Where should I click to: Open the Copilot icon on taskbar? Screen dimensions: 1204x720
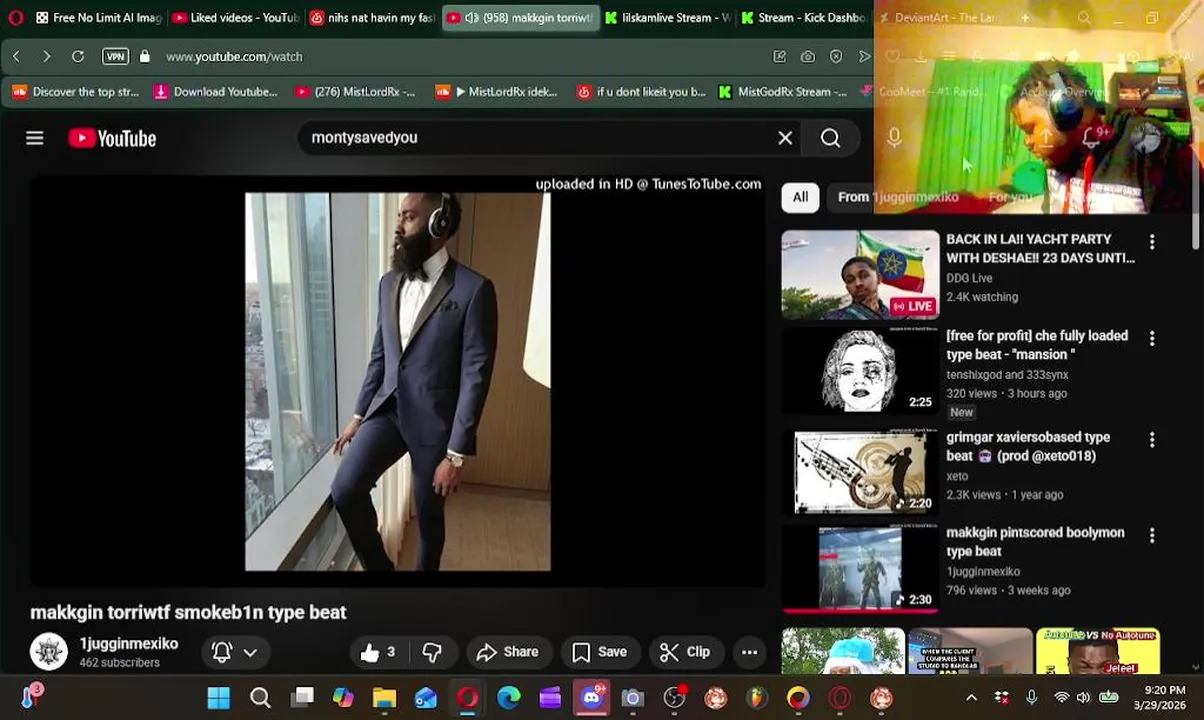coord(343,698)
